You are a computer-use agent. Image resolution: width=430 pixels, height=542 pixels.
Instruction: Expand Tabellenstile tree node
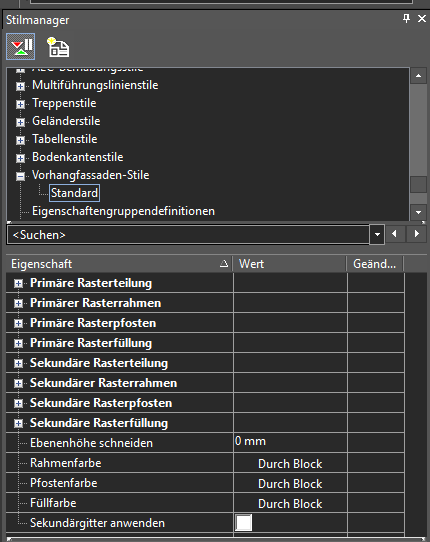tap(20, 140)
